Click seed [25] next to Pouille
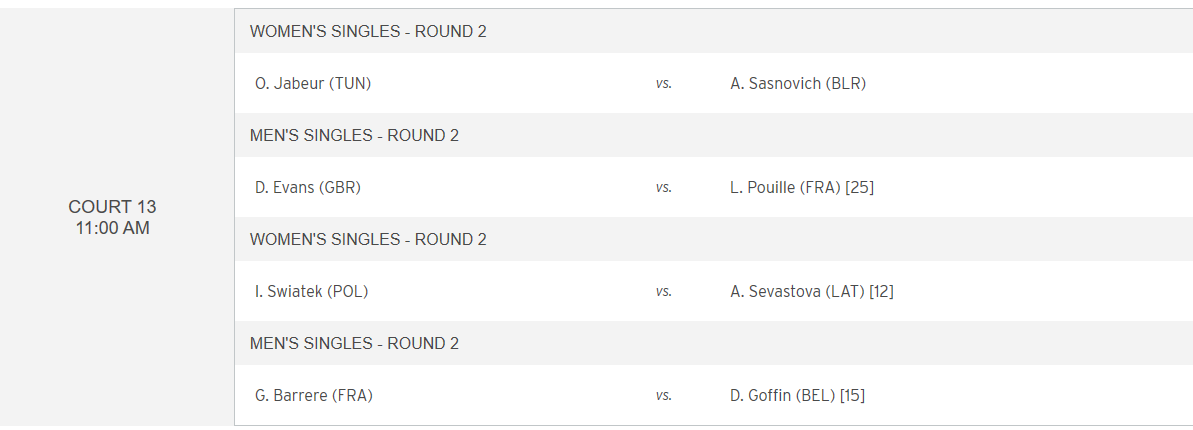The height and width of the screenshot is (430, 1193). pos(860,188)
